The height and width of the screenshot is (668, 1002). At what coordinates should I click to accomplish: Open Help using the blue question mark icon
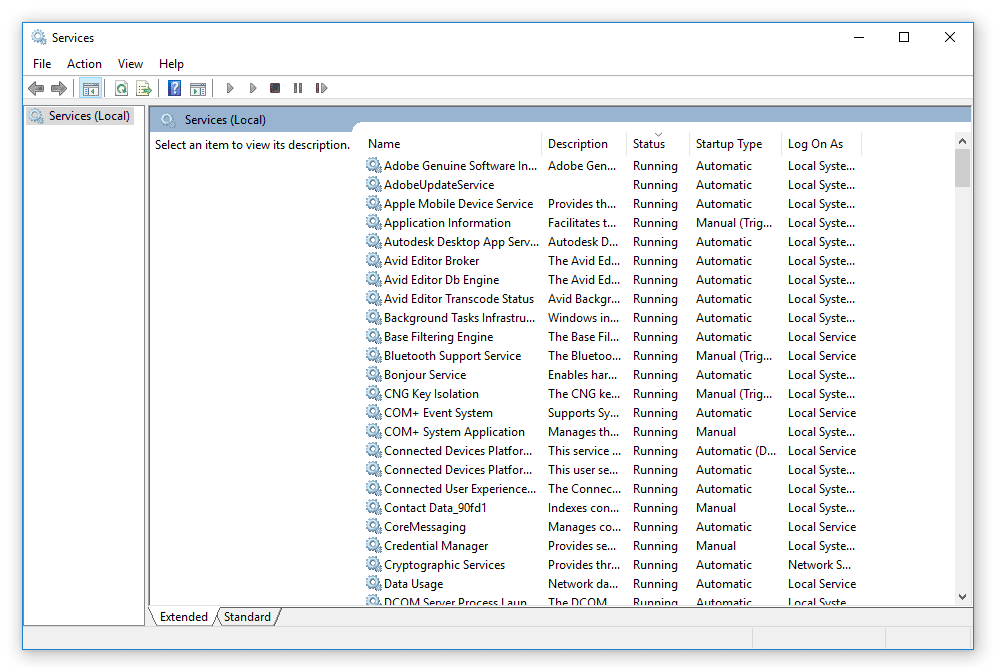tap(174, 88)
